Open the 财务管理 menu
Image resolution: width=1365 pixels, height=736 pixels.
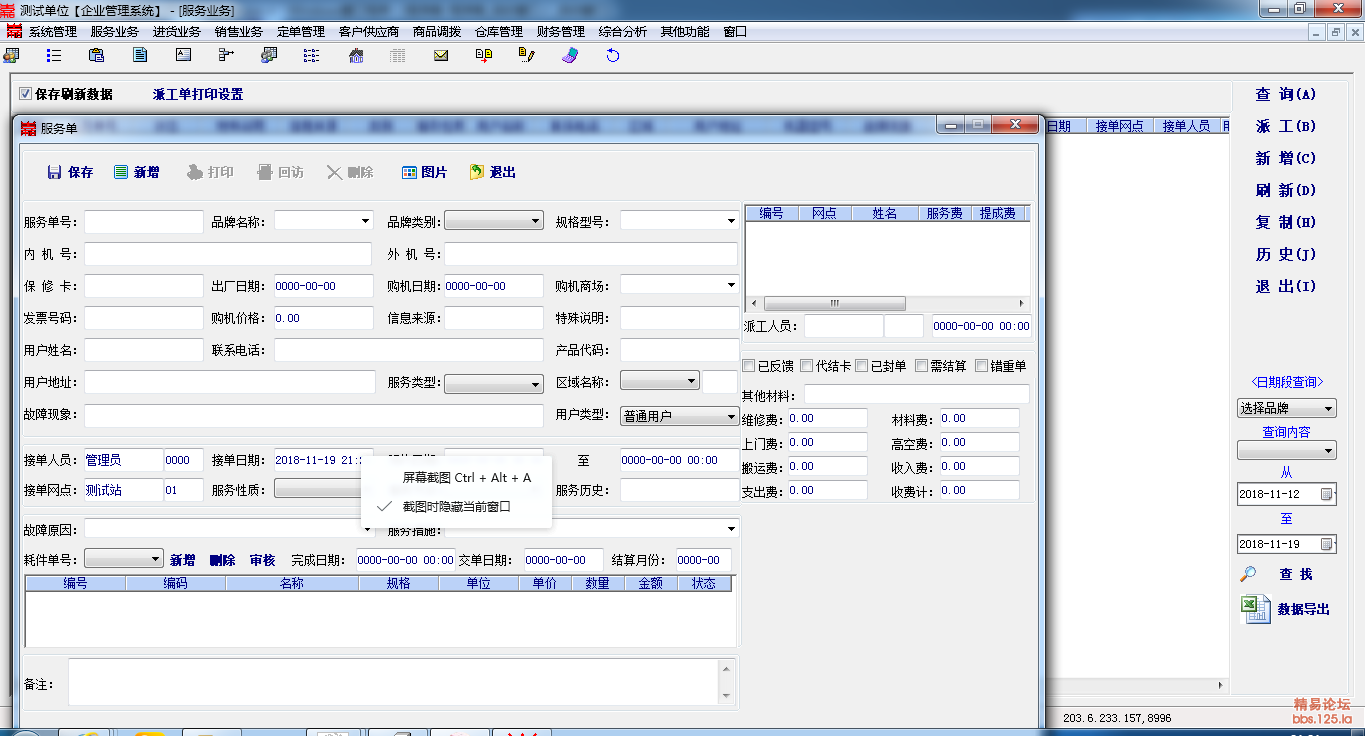click(x=560, y=32)
